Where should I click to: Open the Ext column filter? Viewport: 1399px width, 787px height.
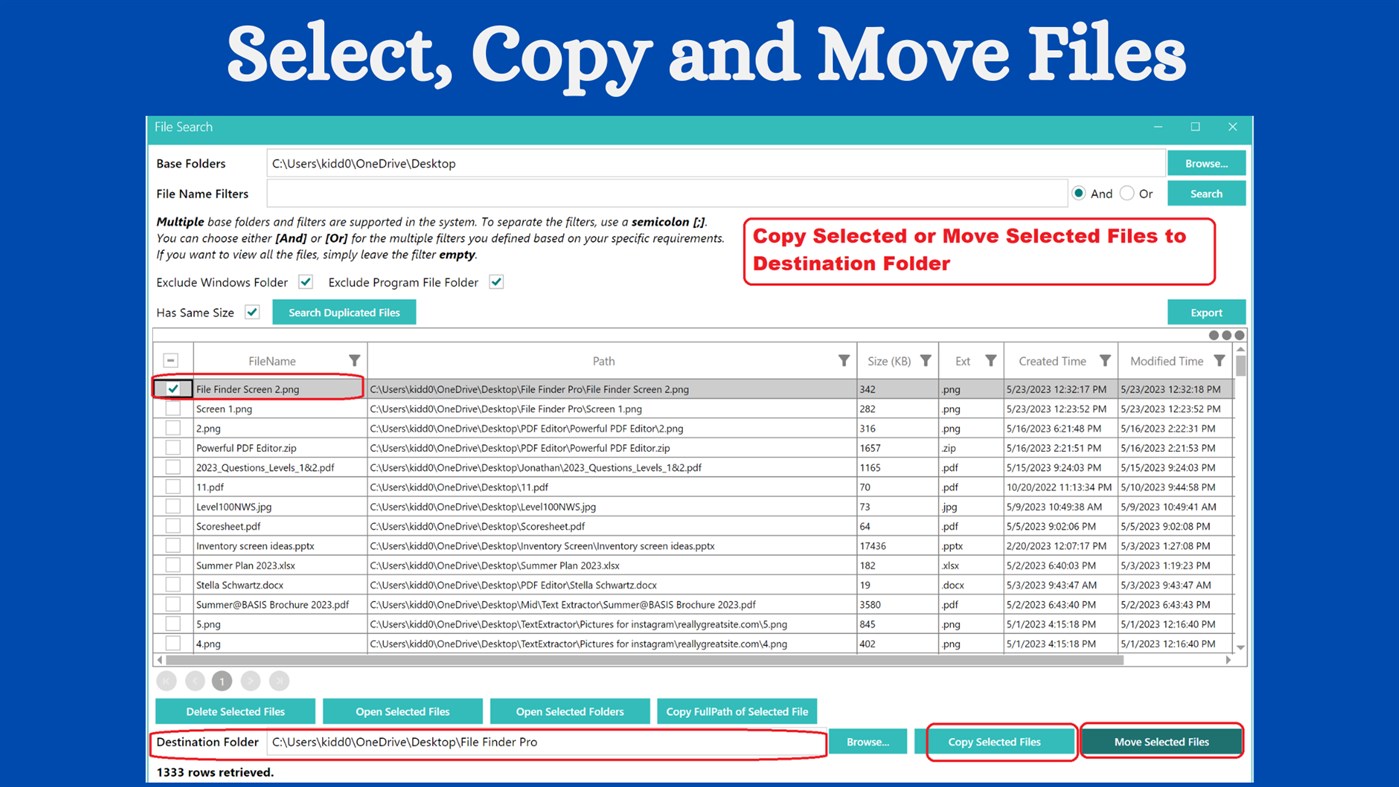coord(990,359)
